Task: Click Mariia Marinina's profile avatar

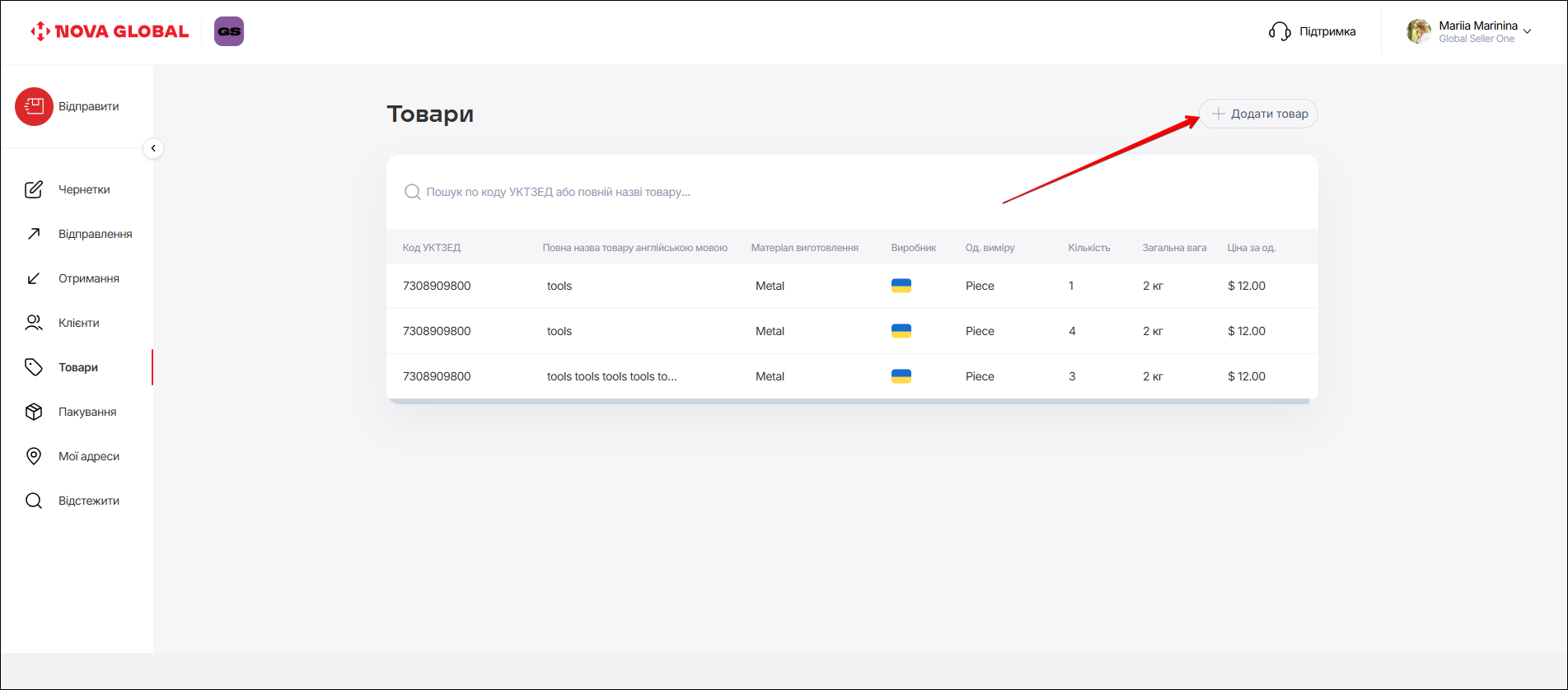Action: (1418, 31)
